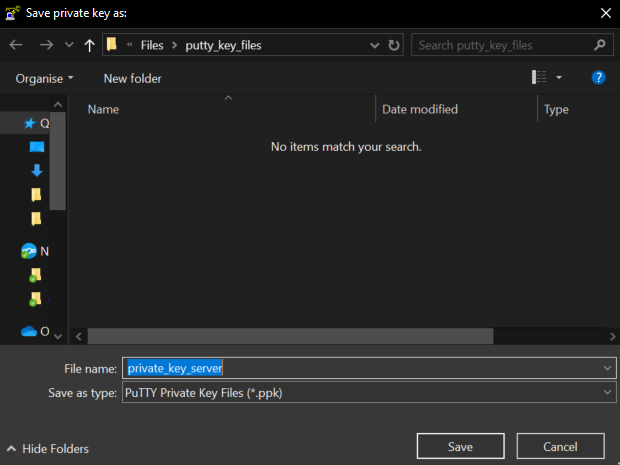Click the horizontal scrollbar in file list
Screen dimensions: 620x465
(x=290, y=335)
